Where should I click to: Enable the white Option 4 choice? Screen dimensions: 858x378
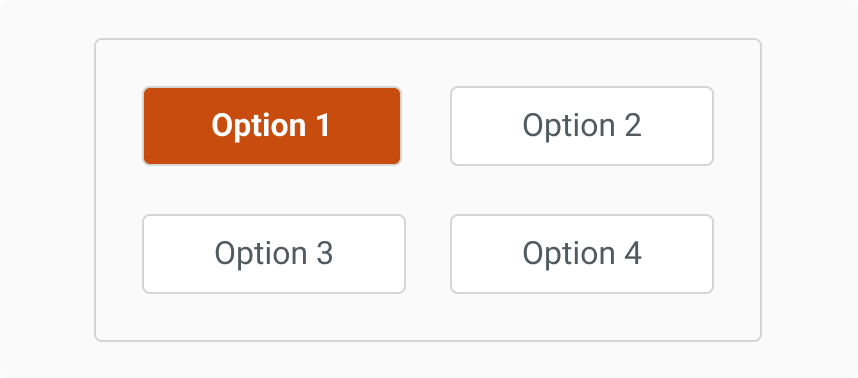click(582, 254)
